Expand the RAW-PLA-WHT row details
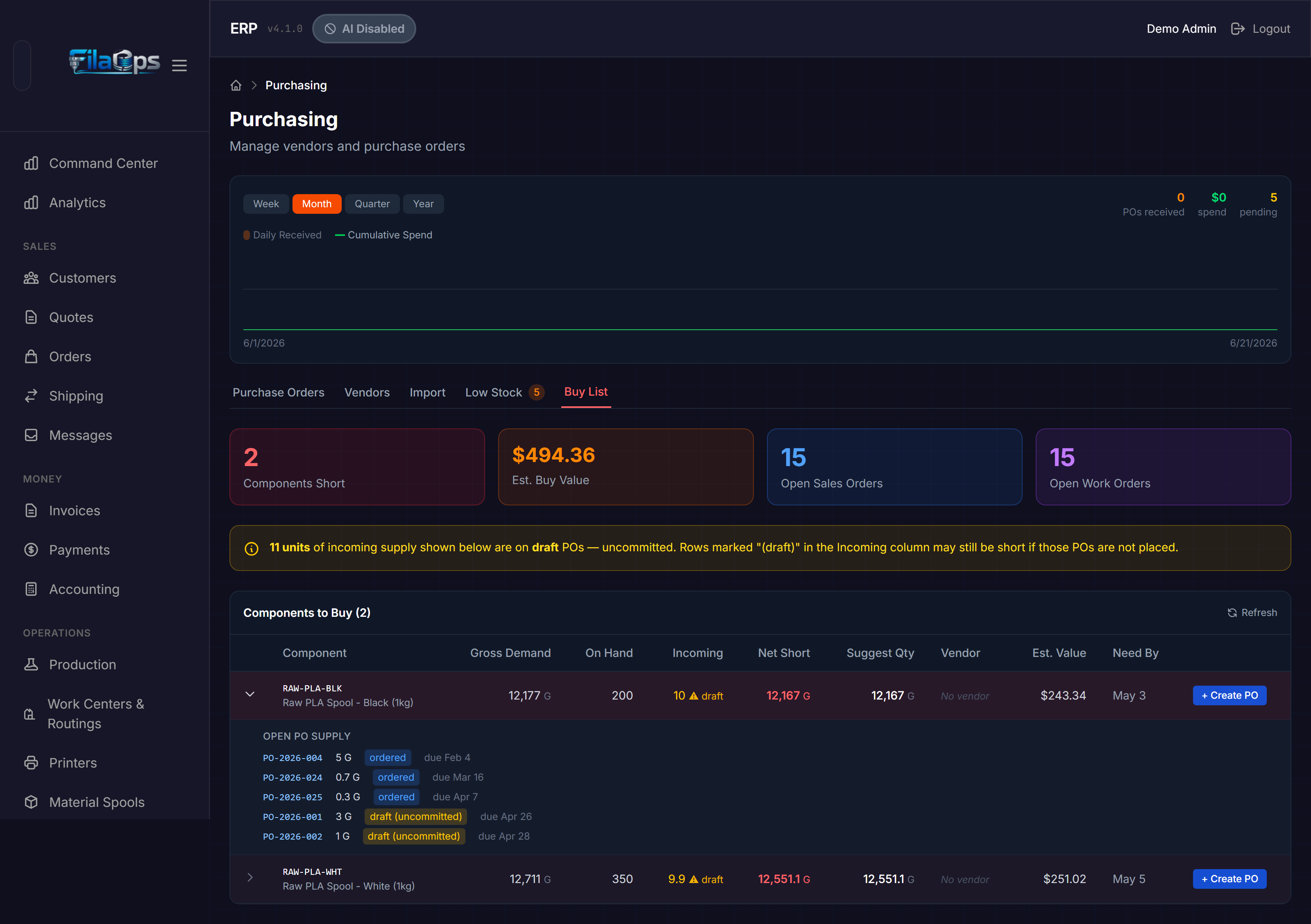Screen dimensions: 1311x924 tap(249, 878)
